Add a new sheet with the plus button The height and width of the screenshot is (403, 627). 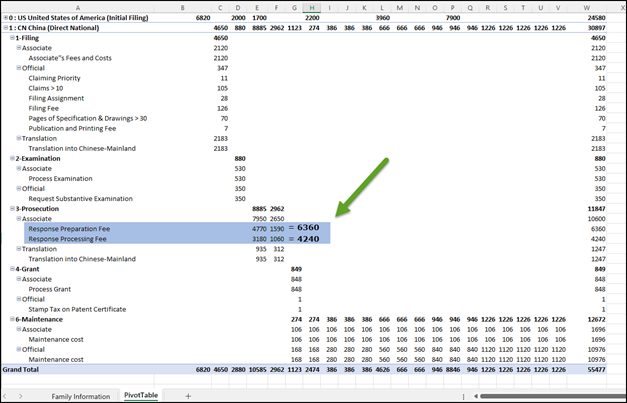tap(187, 396)
